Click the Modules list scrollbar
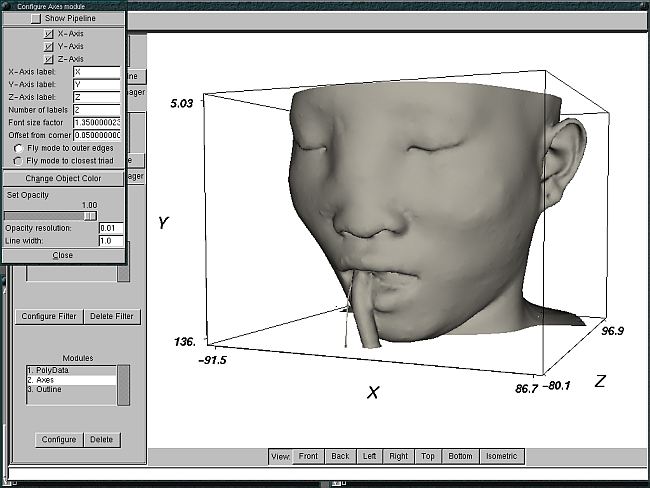650x488 pixels. 123,383
